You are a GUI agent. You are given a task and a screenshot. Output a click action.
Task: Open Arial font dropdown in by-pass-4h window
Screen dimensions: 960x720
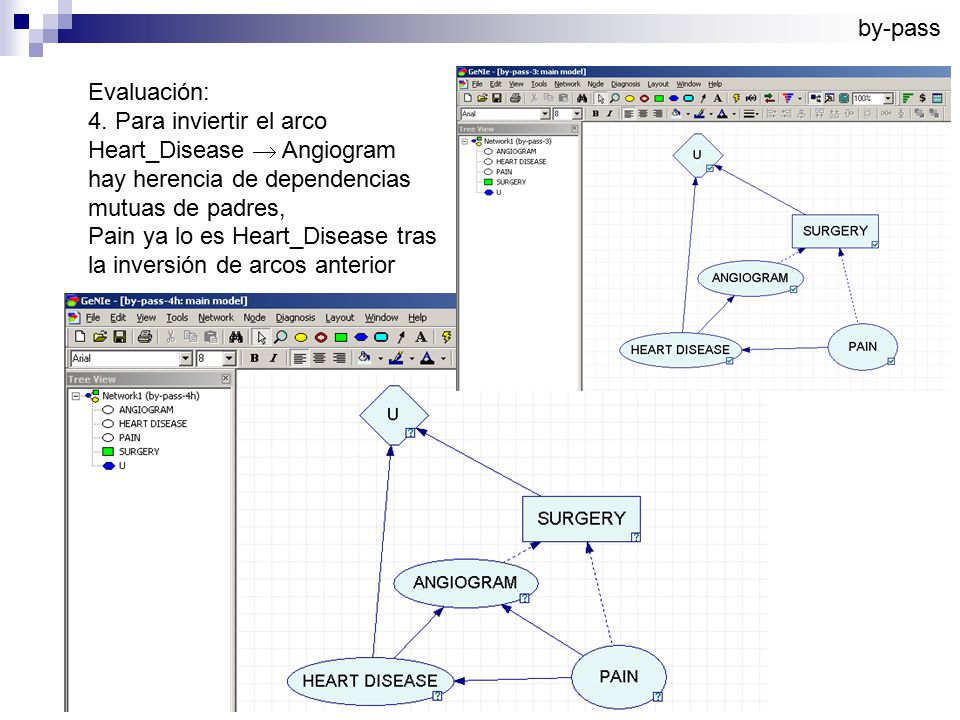(x=186, y=358)
